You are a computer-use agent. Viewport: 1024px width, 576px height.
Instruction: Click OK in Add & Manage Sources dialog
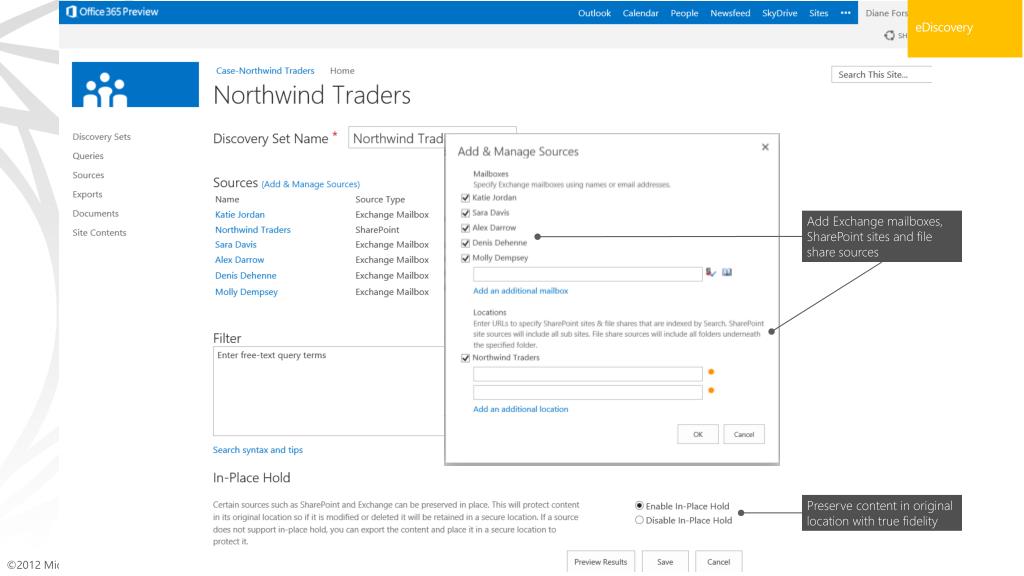pos(697,434)
